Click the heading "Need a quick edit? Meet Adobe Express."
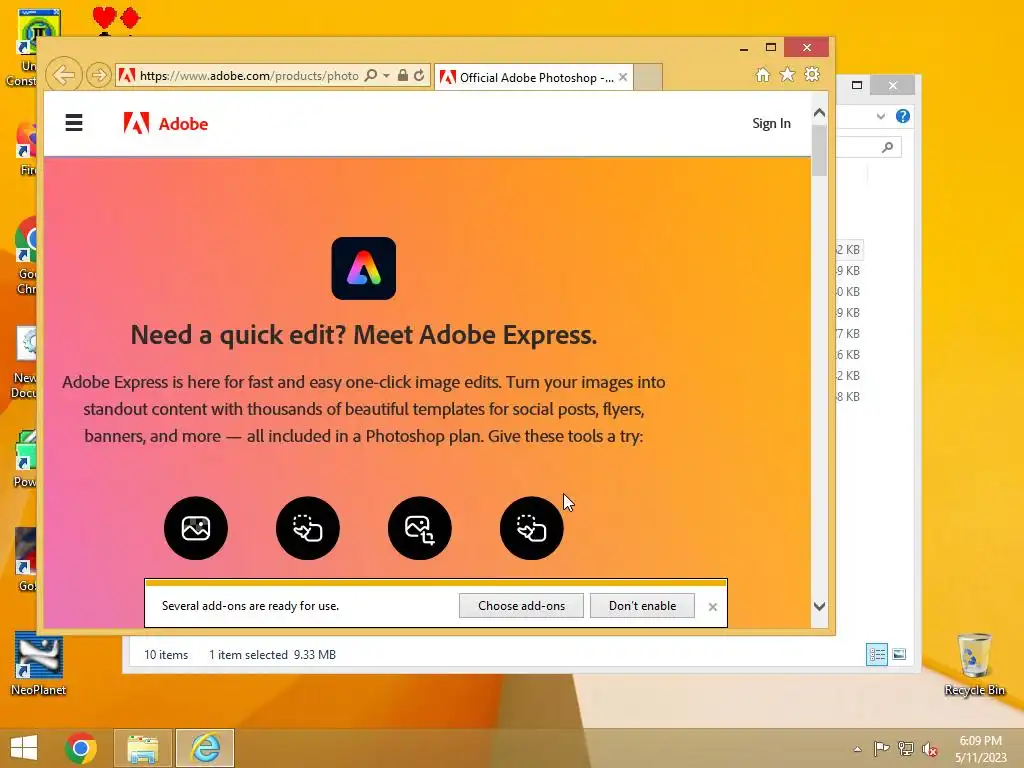This screenshot has width=1024, height=768. 364,334
